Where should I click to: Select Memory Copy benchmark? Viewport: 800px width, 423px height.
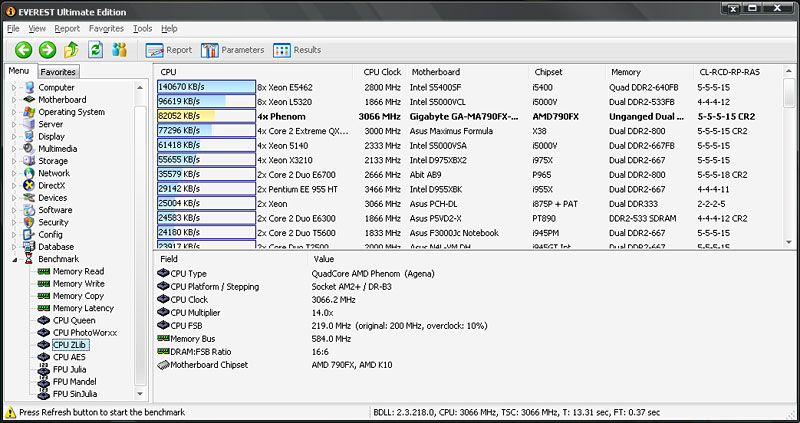(78, 296)
